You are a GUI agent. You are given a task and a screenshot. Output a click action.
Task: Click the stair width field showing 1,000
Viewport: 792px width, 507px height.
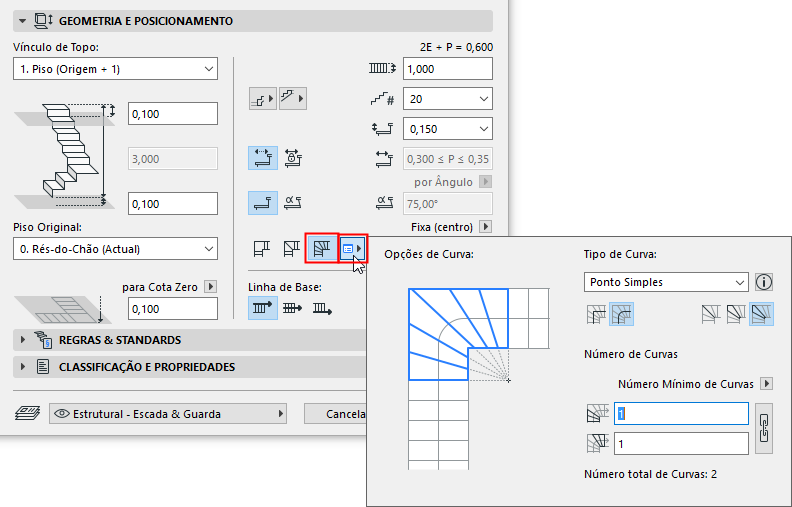(x=447, y=69)
